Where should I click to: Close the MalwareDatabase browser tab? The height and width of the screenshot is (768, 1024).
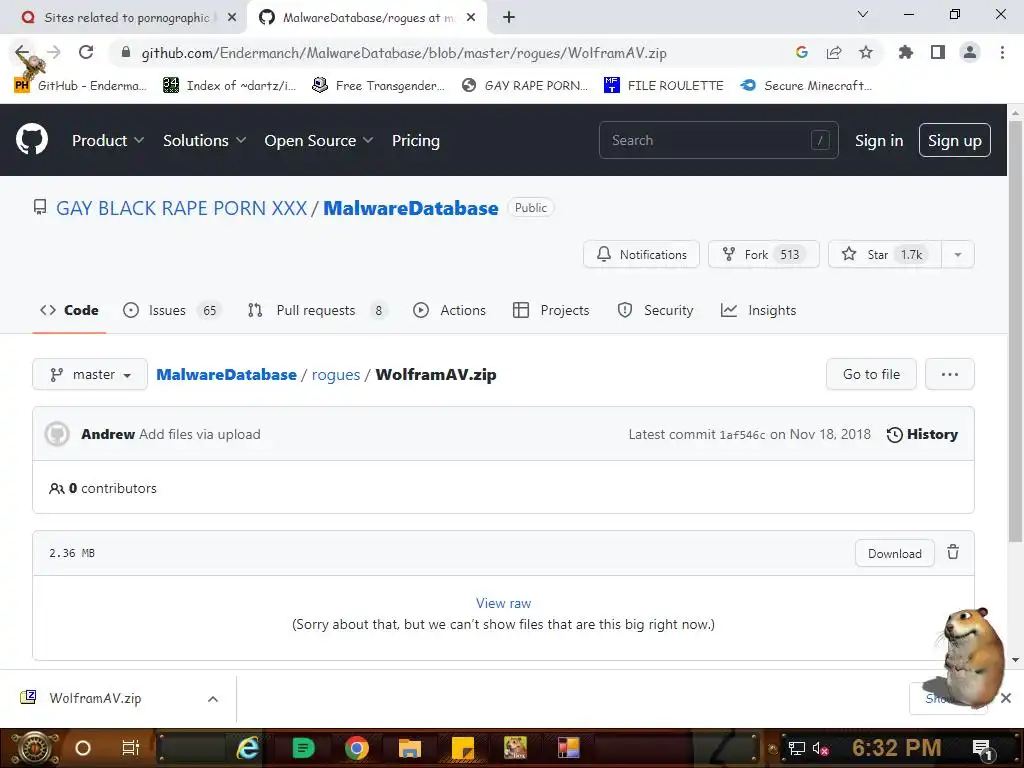[471, 18]
